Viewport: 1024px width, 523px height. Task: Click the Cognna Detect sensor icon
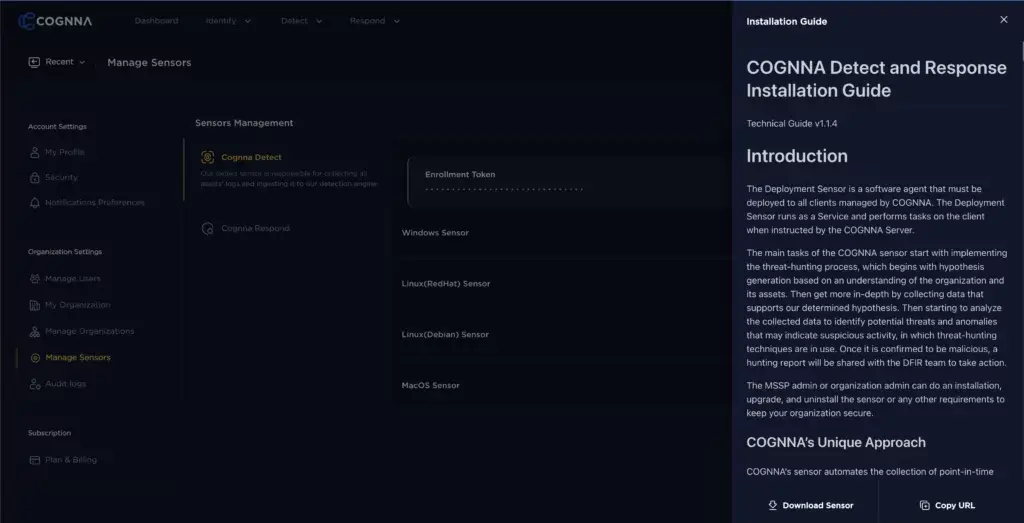coord(208,157)
